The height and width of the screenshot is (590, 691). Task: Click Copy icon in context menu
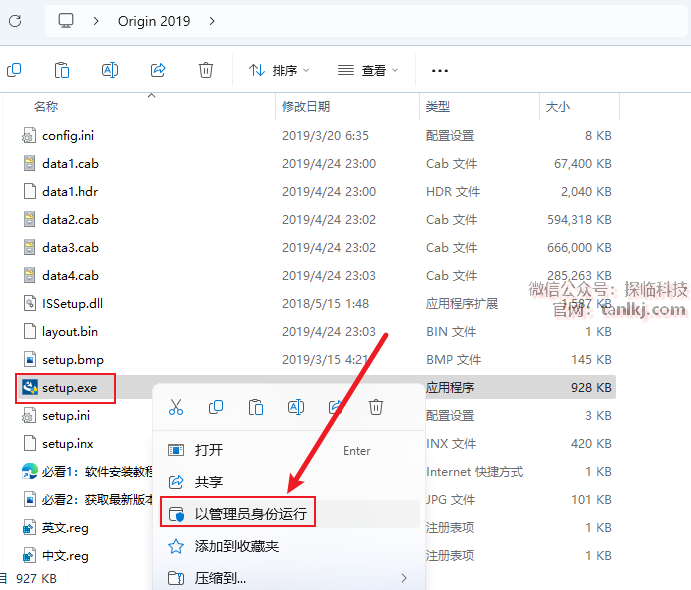click(x=216, y=407)
